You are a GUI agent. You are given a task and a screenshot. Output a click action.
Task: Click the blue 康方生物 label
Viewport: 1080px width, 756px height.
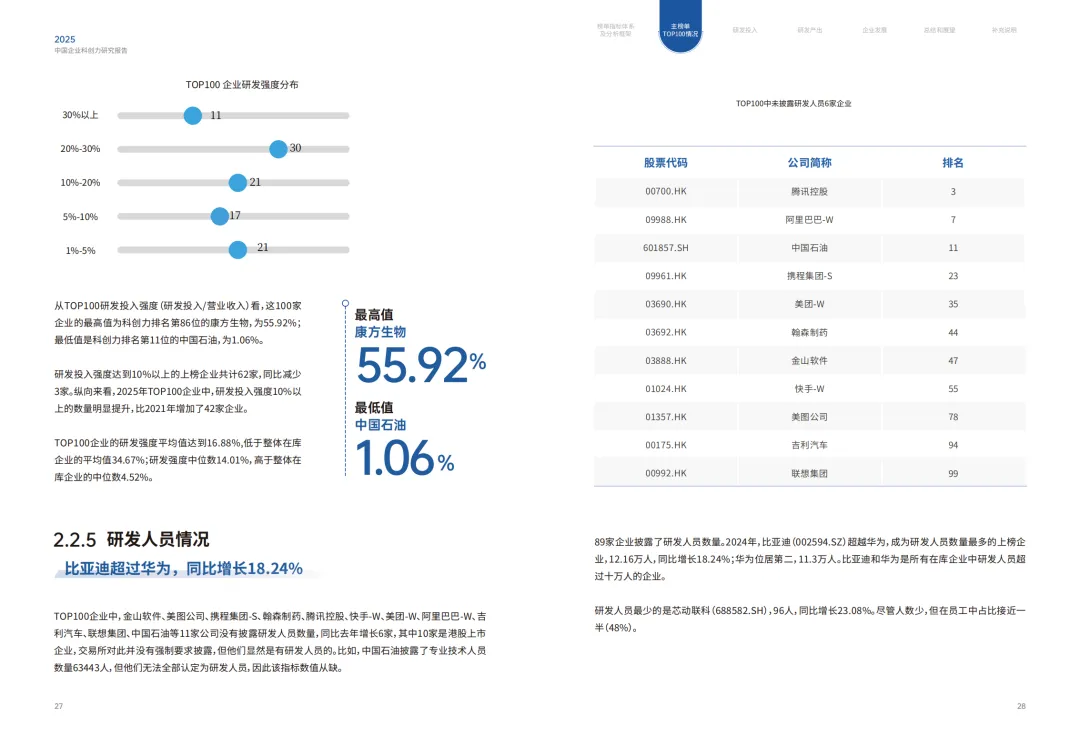click(x=380, y=332)
